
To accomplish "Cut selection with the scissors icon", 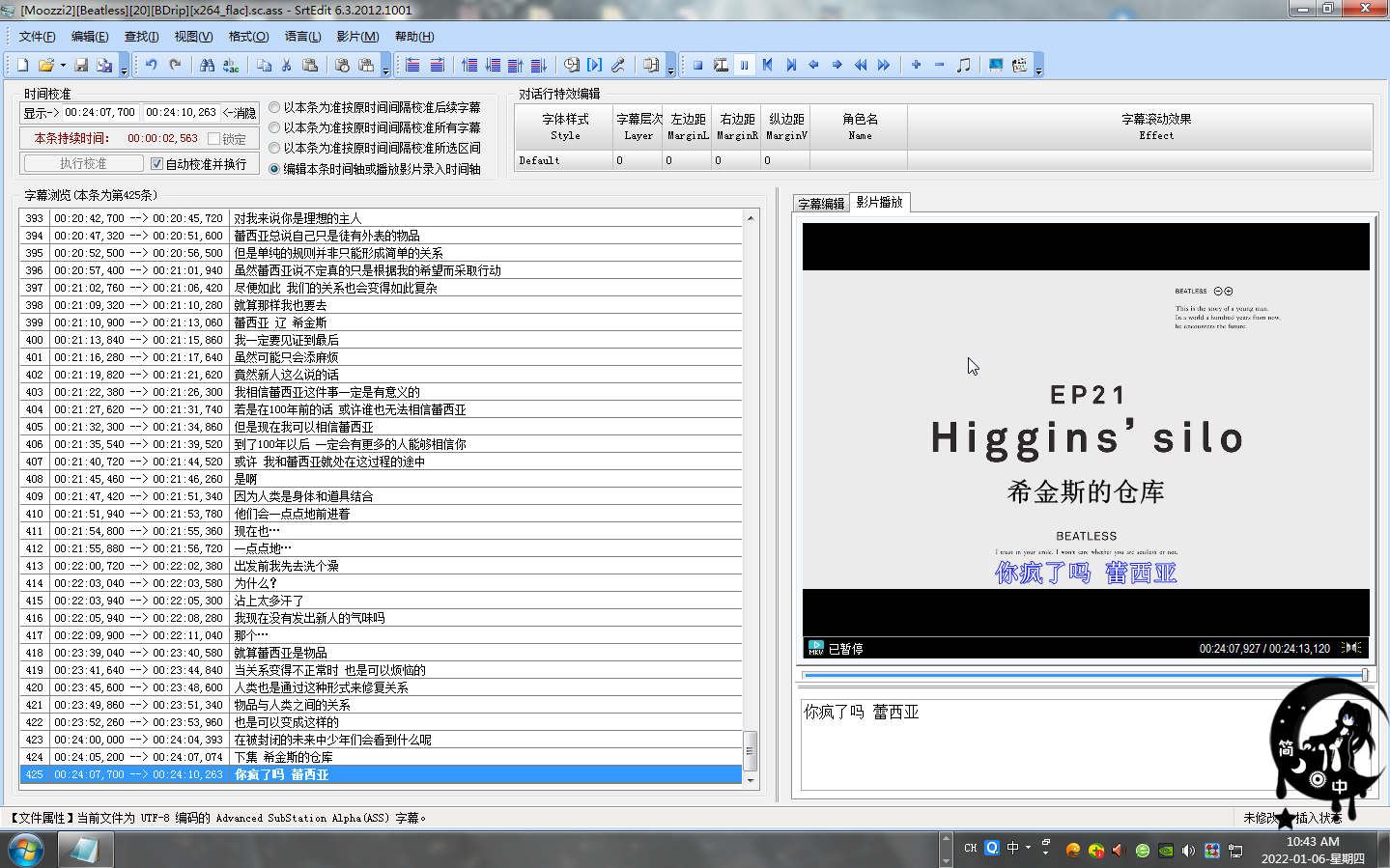I will point(287,65).
